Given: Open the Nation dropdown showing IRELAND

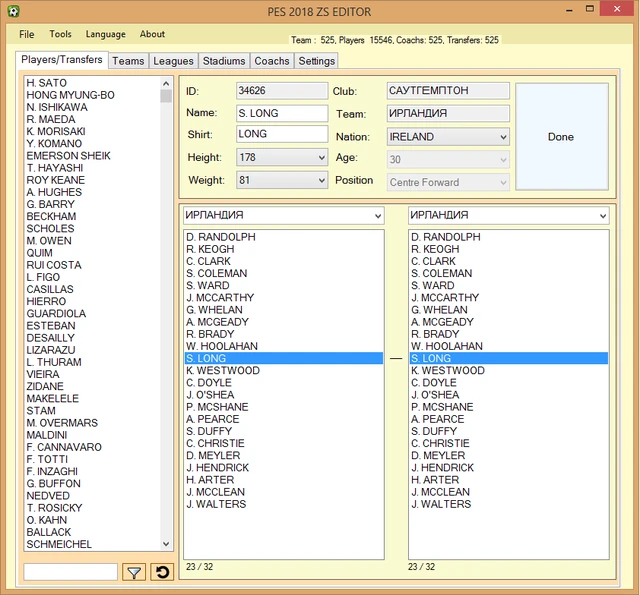Looking at the screenshot, I should (x=448, y=137).
